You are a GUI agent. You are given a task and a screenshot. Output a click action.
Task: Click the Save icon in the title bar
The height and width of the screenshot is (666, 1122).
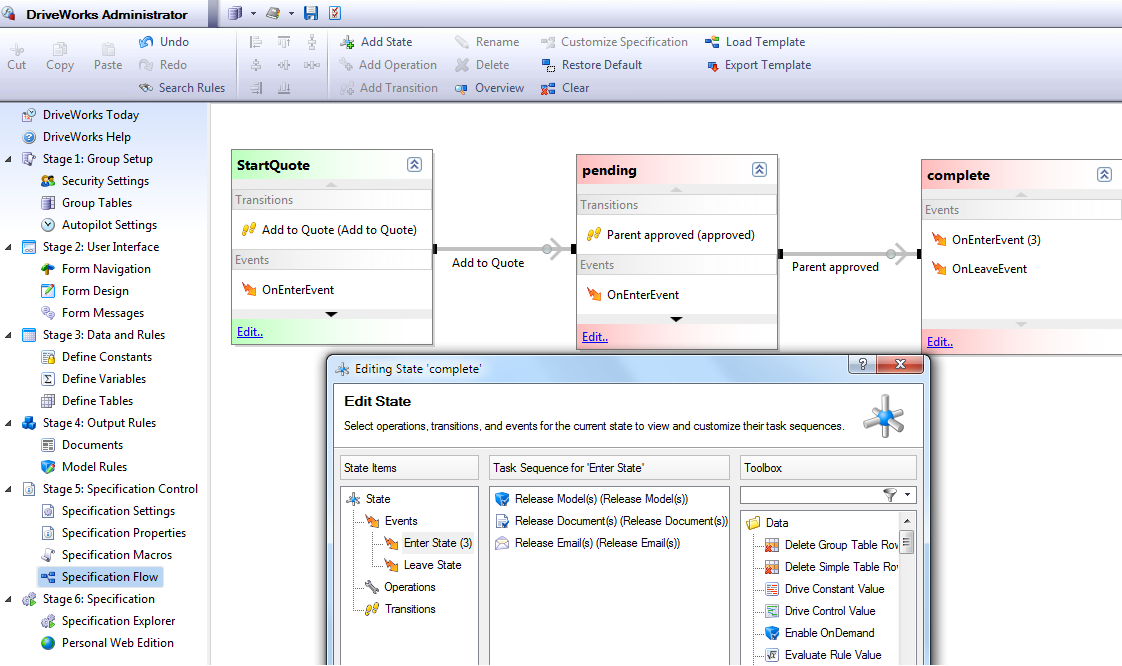311,13
